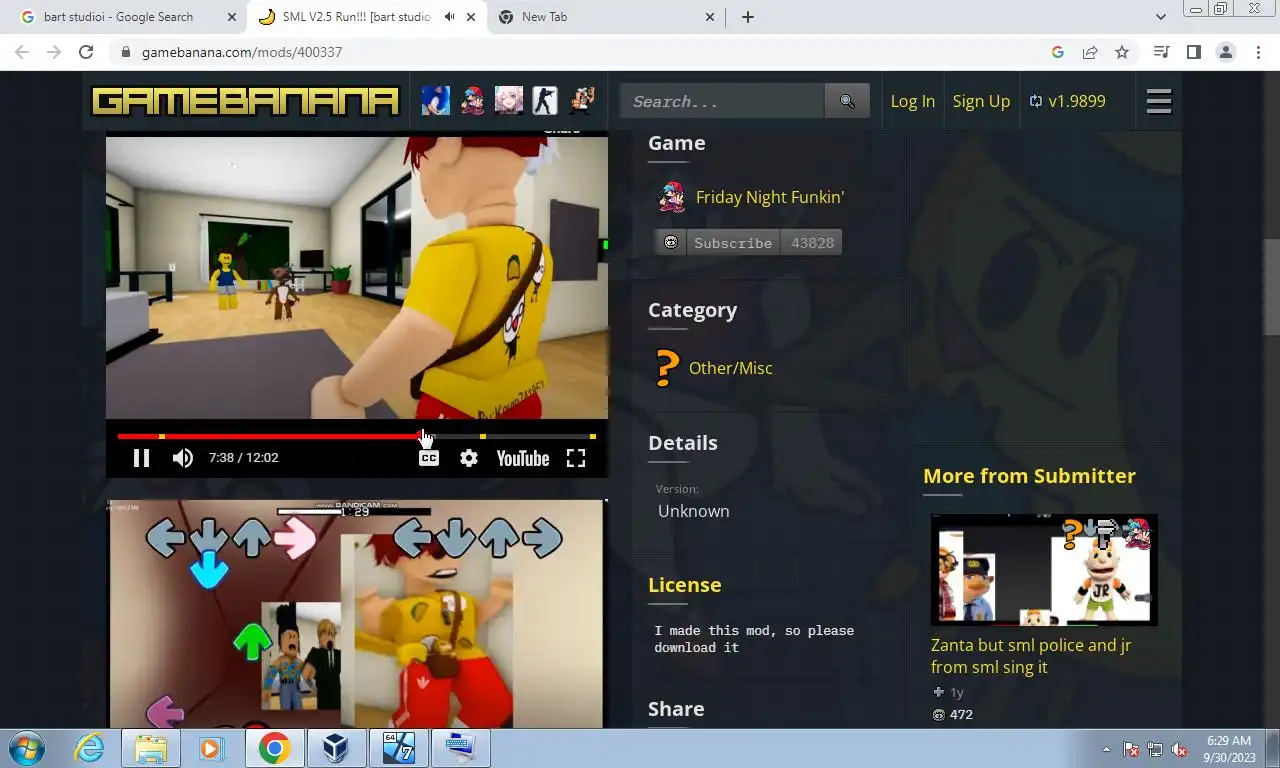Open Zanta sml police mod thumbnail
Screen dimensions: 1280x768
click(x=1044, y=570)
